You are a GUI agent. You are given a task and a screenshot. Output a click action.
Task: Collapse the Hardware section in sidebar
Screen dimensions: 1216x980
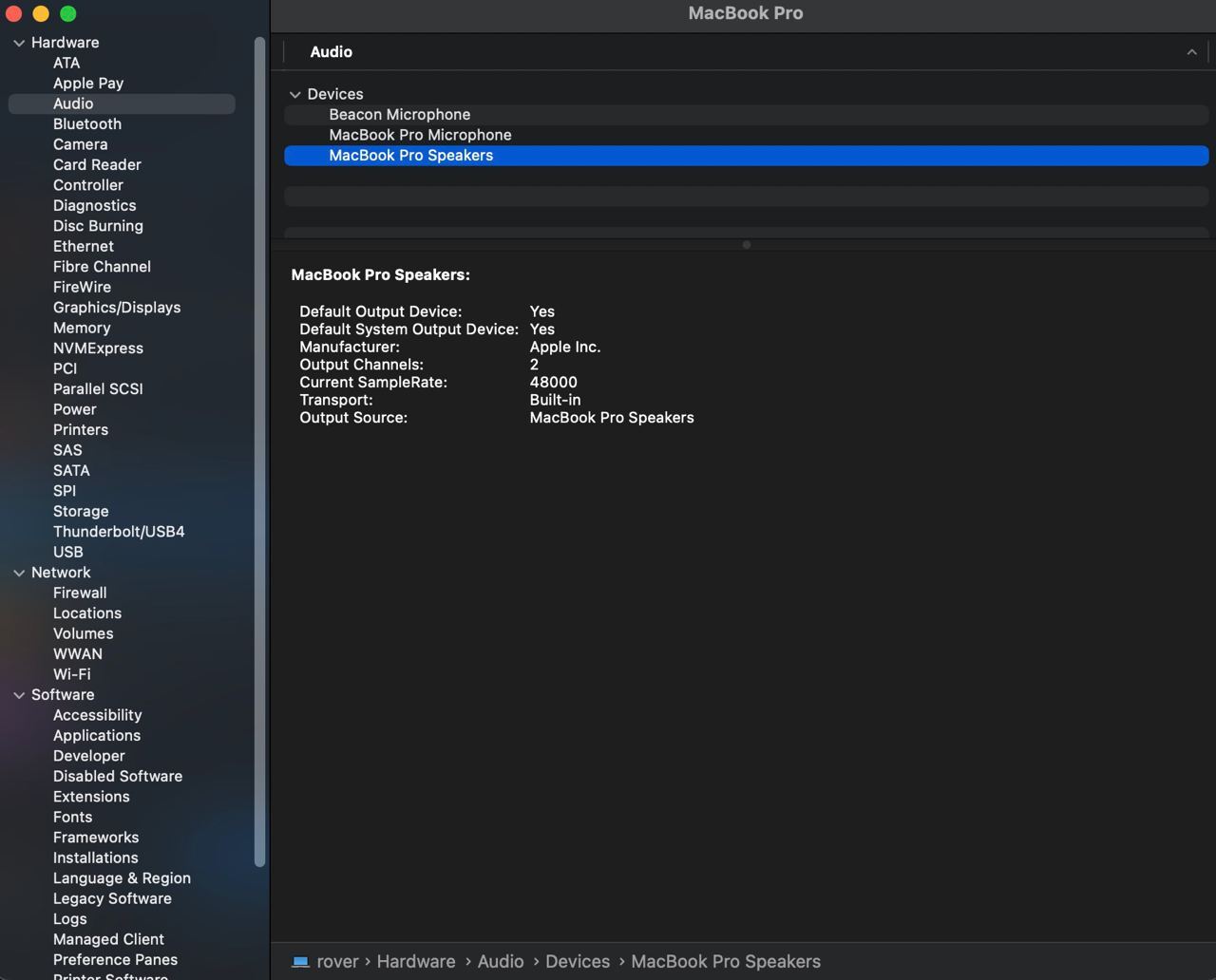click(19, 43)
